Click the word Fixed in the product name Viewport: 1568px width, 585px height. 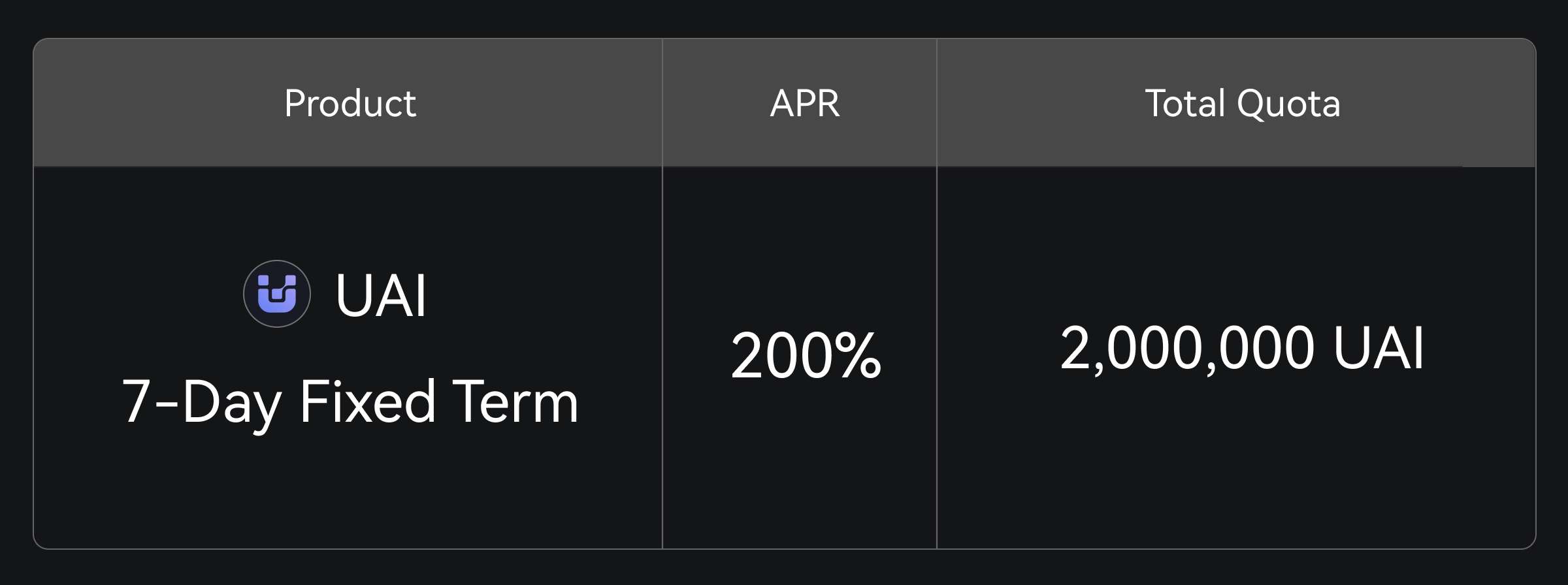coord(367,401)
